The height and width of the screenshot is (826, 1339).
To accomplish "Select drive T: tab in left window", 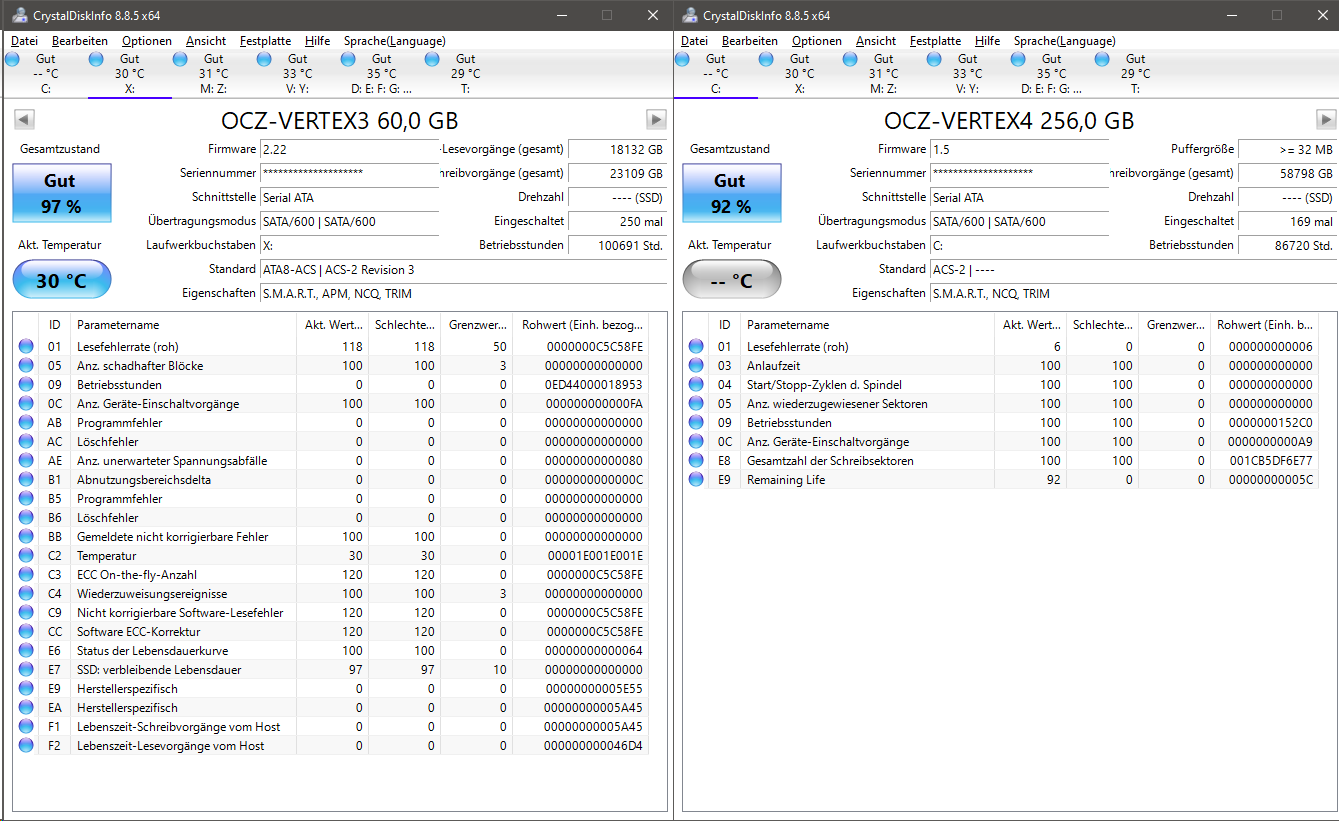I will click(466, 74).
